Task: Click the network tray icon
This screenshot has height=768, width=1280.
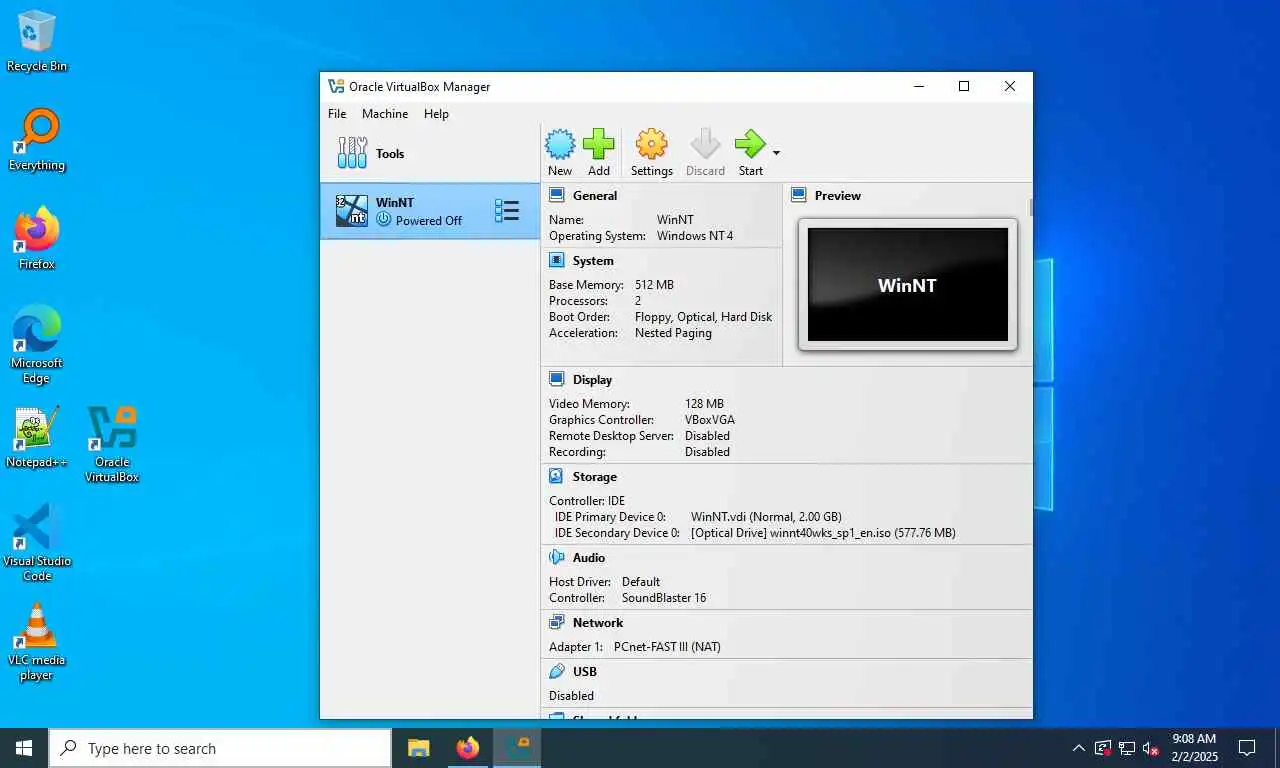Action: click(x=1126, y=748)
